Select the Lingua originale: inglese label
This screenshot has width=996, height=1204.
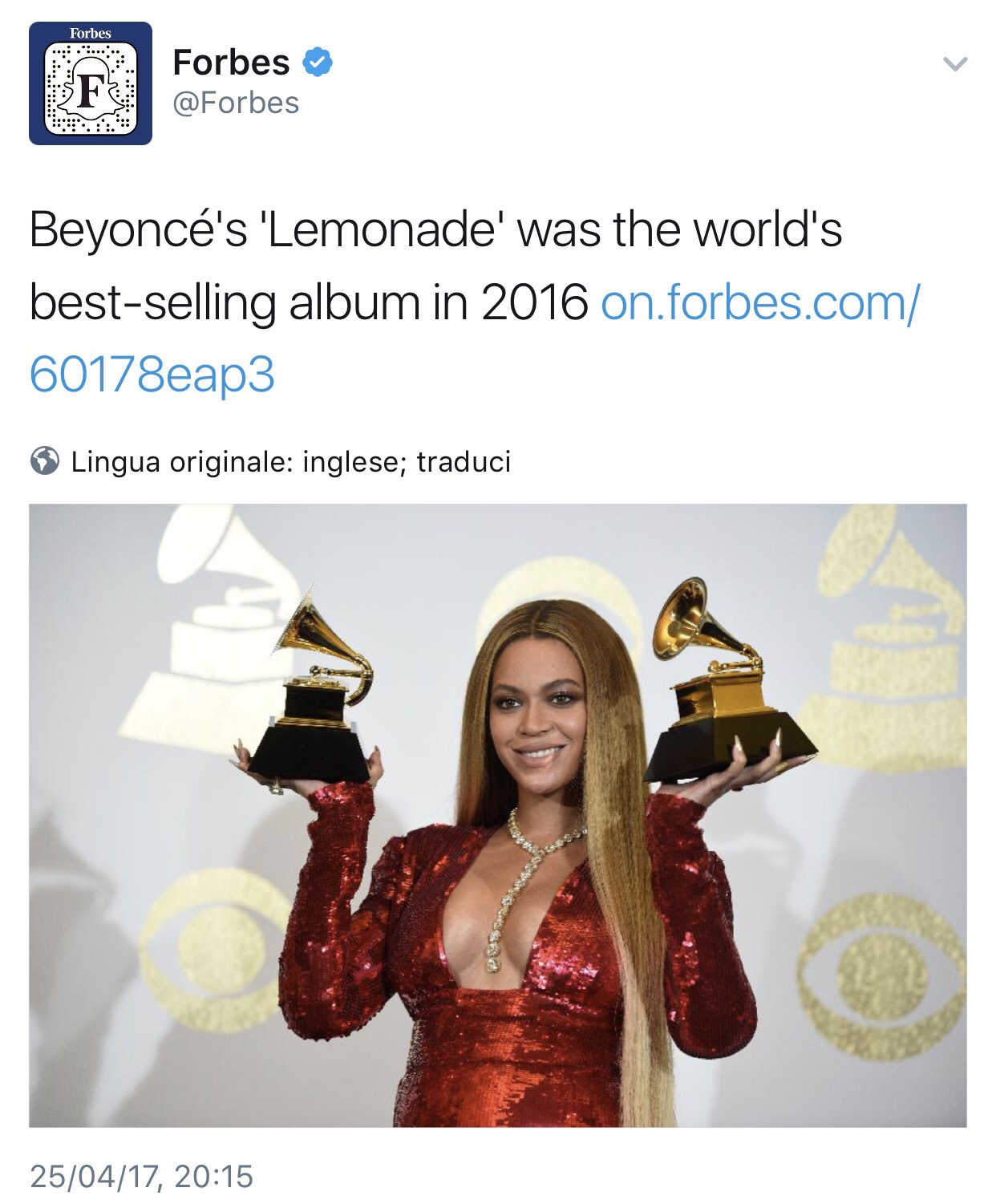[234, 462]
